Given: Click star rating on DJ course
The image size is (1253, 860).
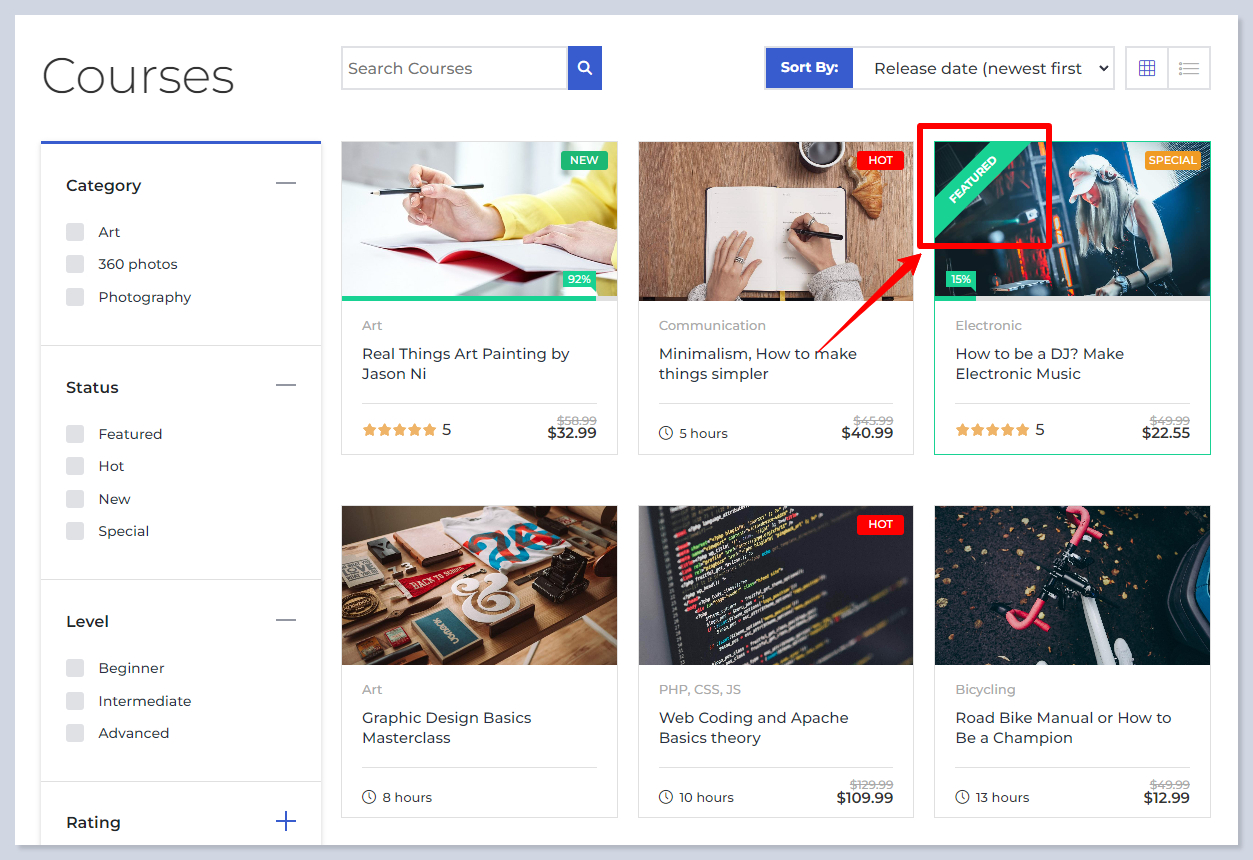Looking at the screenshot, I should [x=992, y=430].
